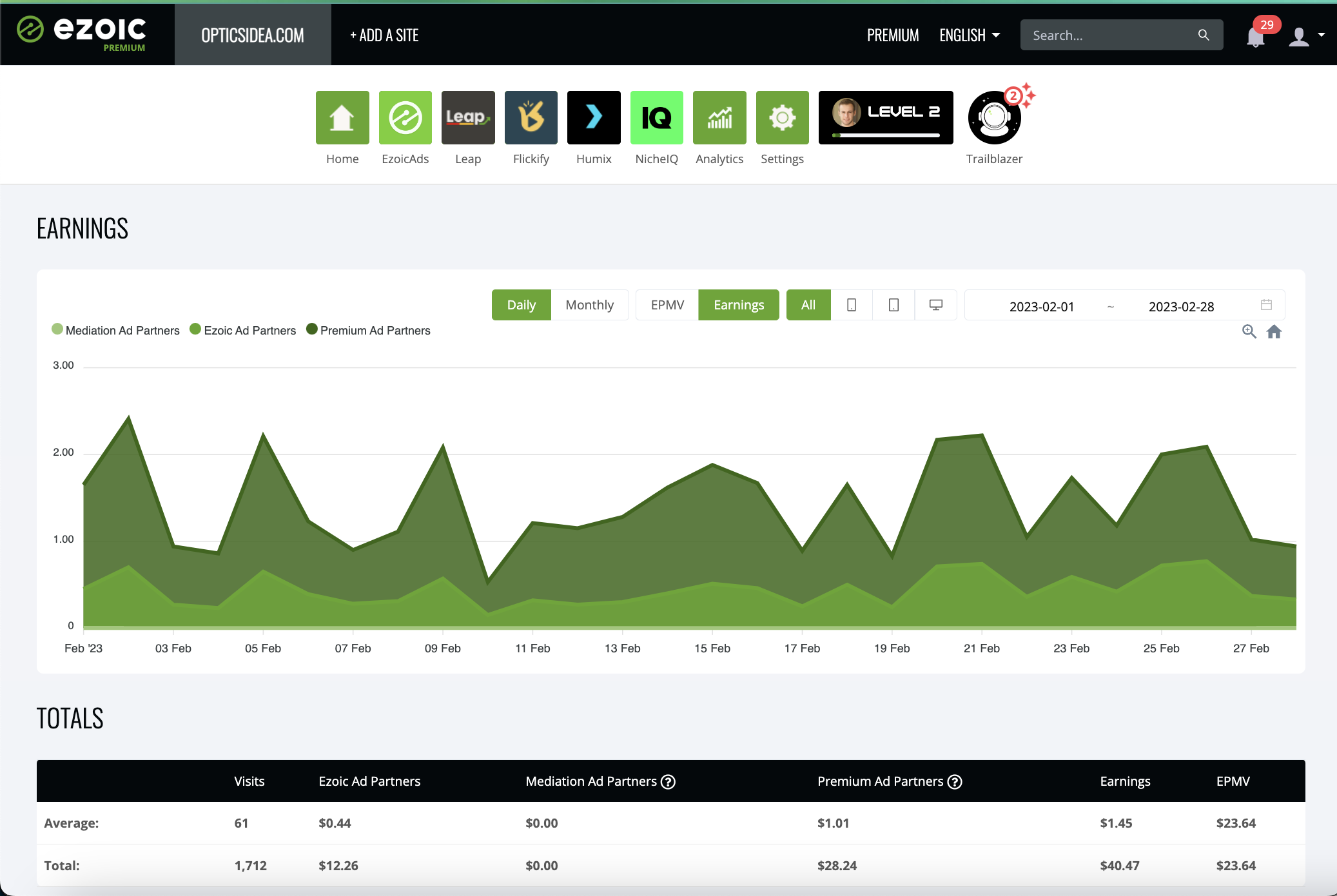Toggle Mediation Ad Partners legend series
The image size is (1337, 896).
(x=116, y=330)
